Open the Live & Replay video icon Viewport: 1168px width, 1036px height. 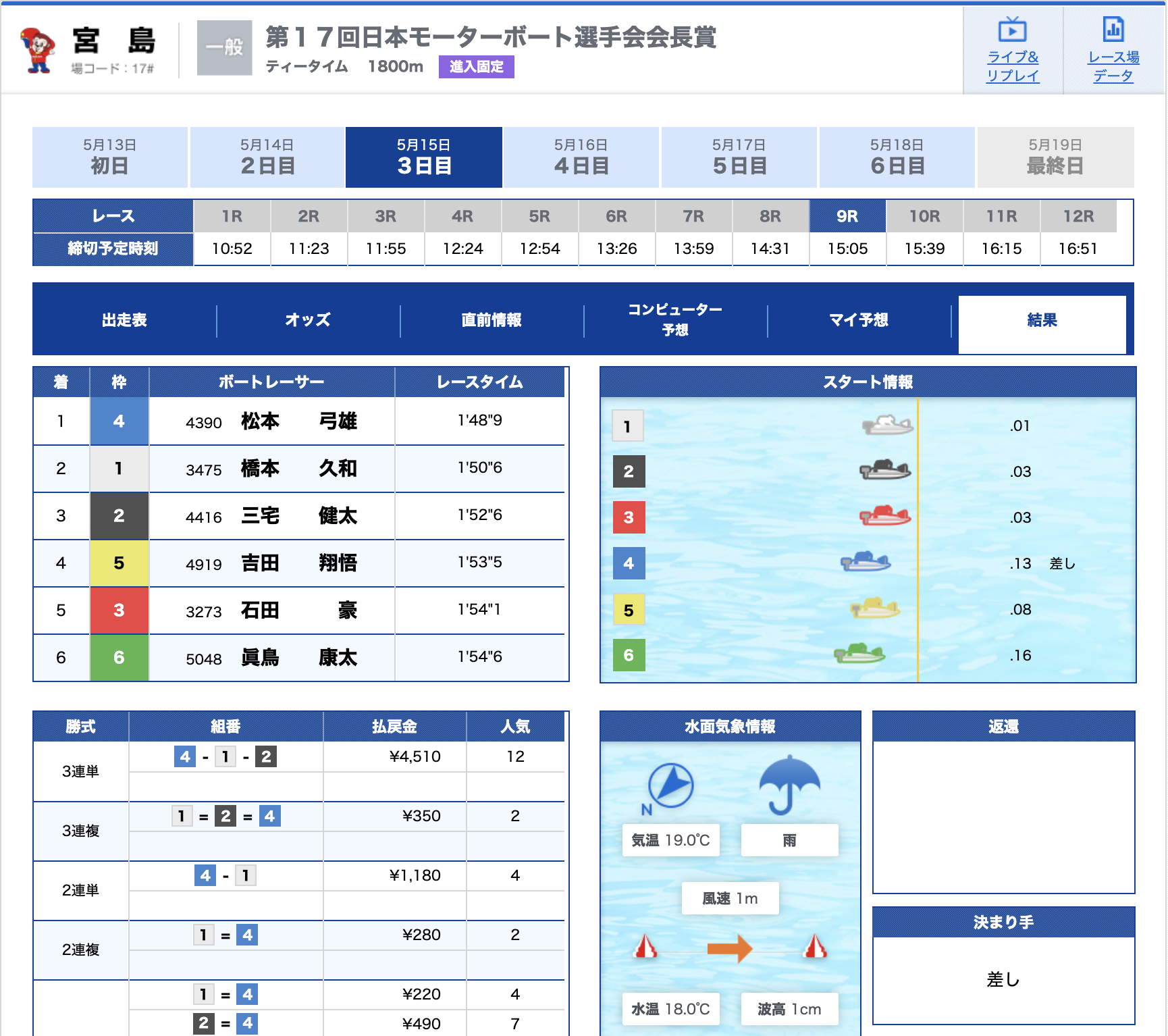(1012, 30)
